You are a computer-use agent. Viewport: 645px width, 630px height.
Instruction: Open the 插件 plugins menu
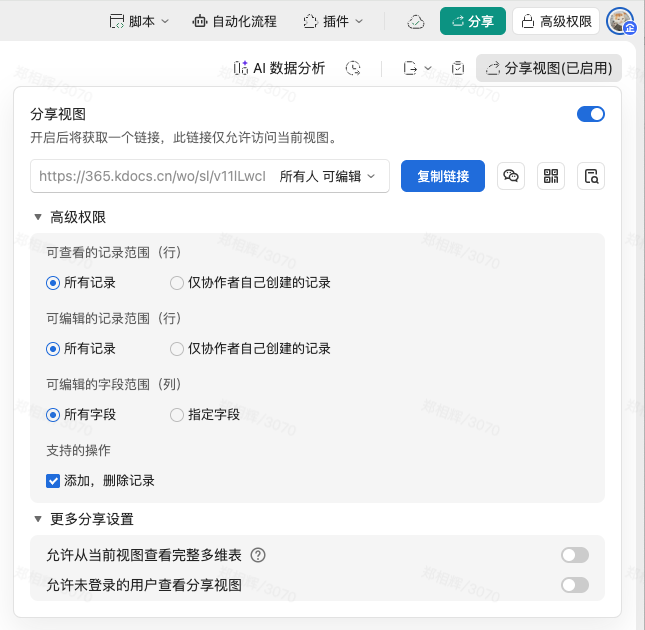333,21
